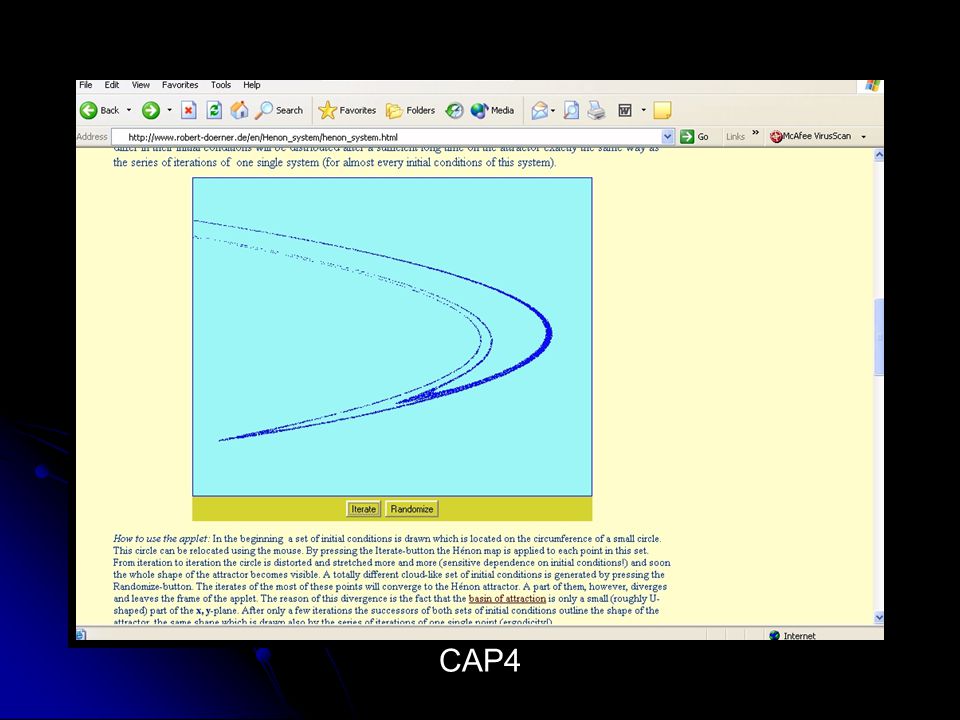Open the Favorites menu in menu bar
Viewport: 960px width, 720px height.
(x=180, y=85)
